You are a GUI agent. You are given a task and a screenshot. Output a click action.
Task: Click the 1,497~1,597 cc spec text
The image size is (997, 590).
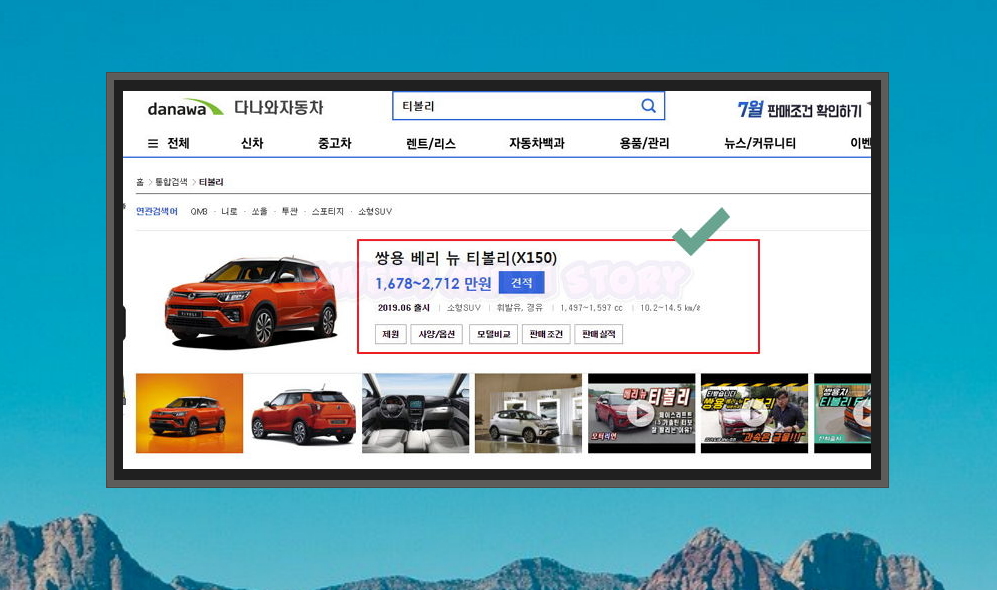click(x=591, y=308)
